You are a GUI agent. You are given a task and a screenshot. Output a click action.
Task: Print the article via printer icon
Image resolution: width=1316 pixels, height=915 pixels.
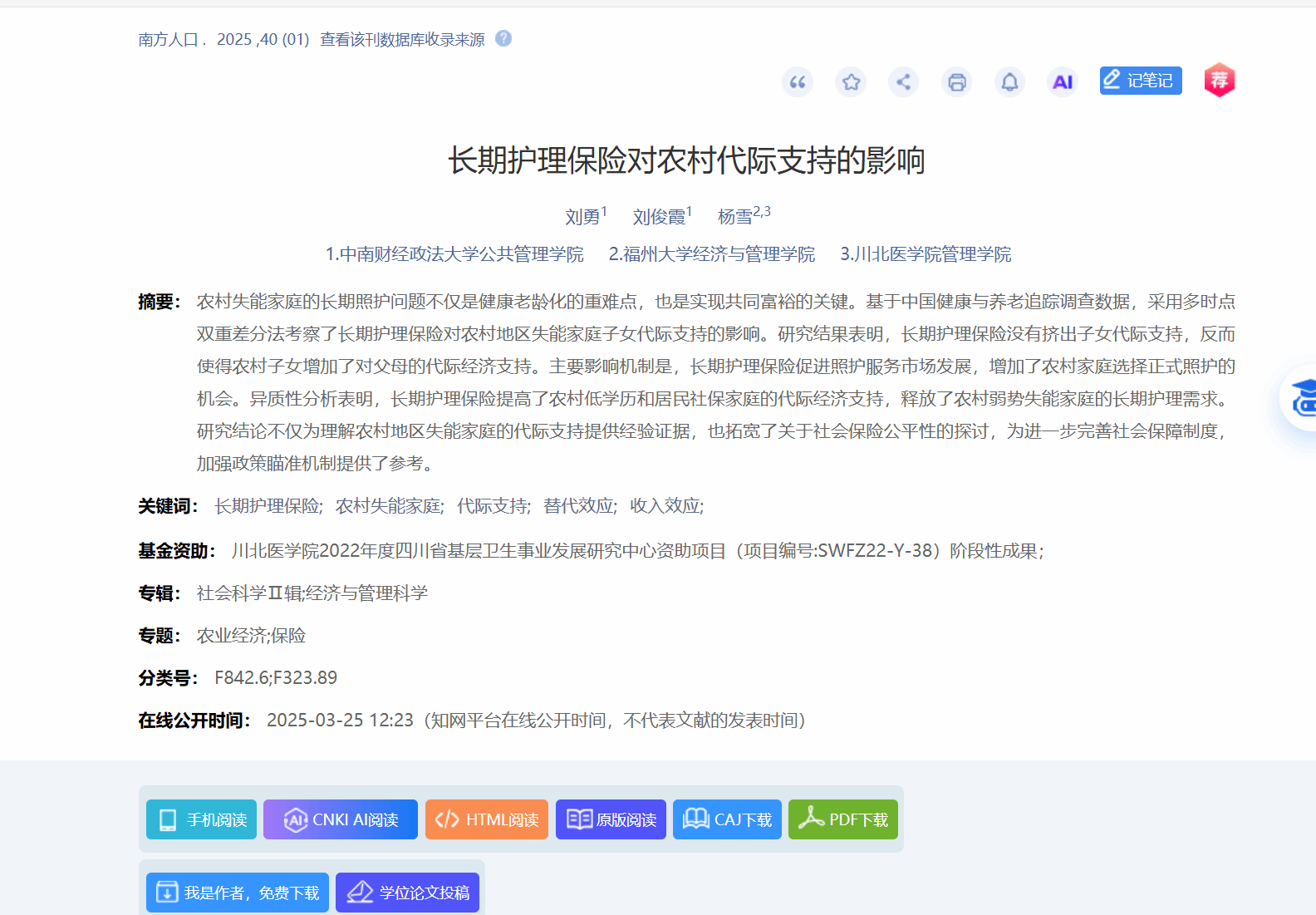tap(957, 81)
